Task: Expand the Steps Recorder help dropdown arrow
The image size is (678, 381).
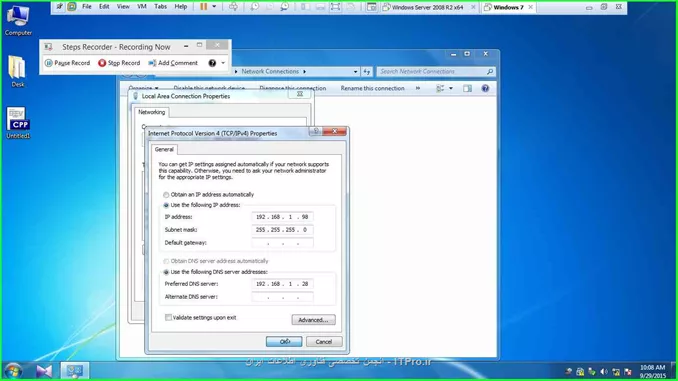Action: [x=223, y=63]
